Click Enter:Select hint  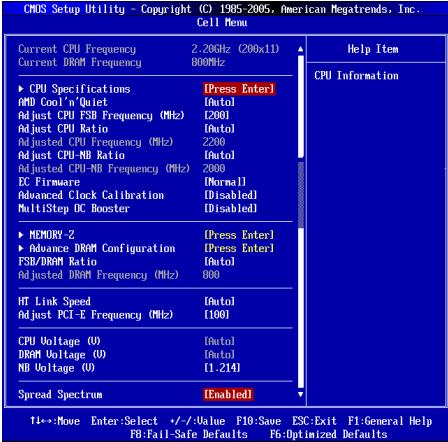(x=124, y=421)
